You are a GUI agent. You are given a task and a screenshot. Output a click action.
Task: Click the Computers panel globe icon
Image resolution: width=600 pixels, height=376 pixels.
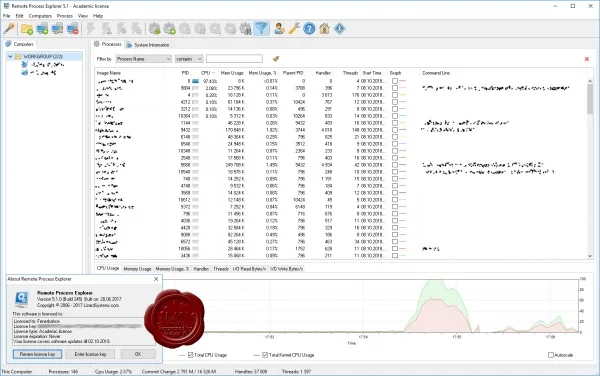tap(8, 44)
